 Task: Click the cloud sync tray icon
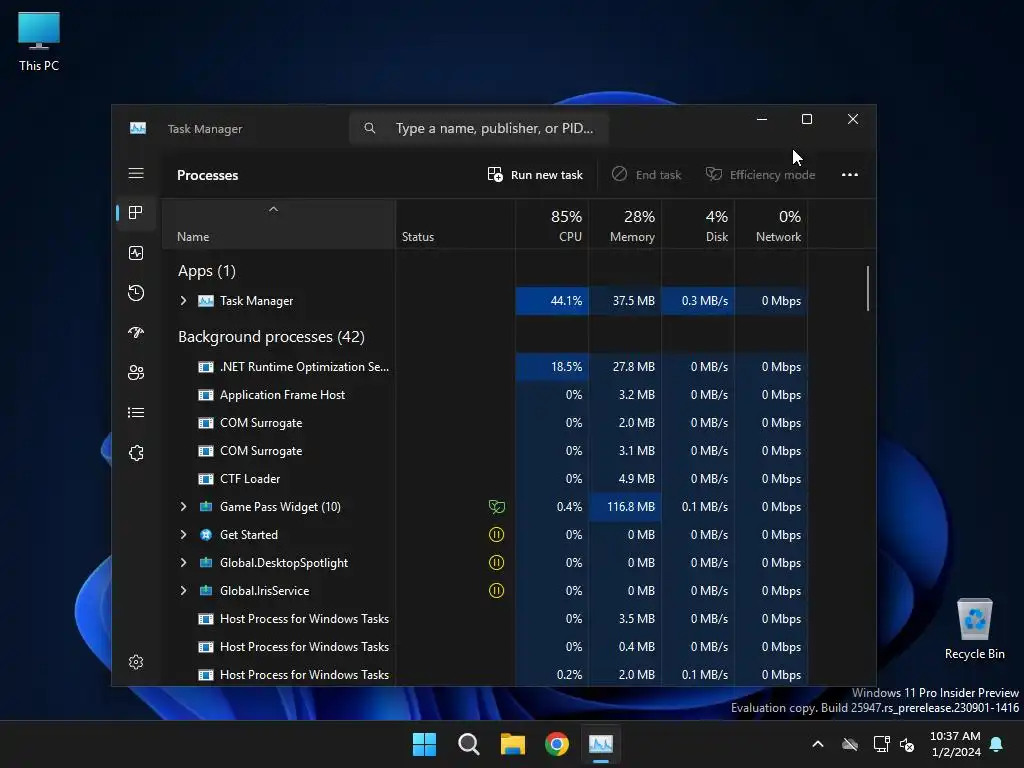point(850,744)
